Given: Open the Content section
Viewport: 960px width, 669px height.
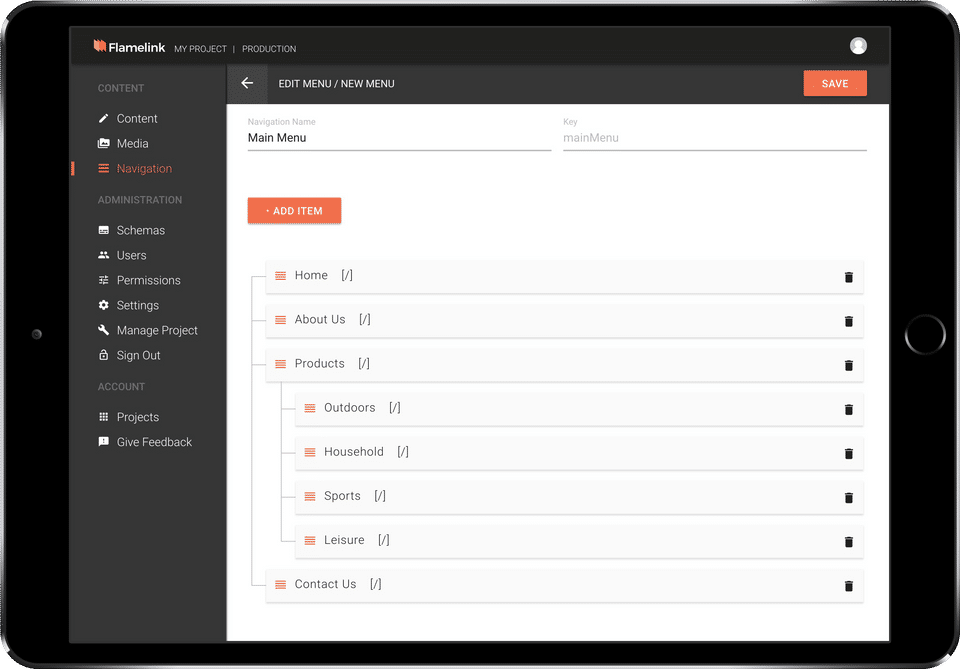Looking at the screenshot, I should [137, 118].
